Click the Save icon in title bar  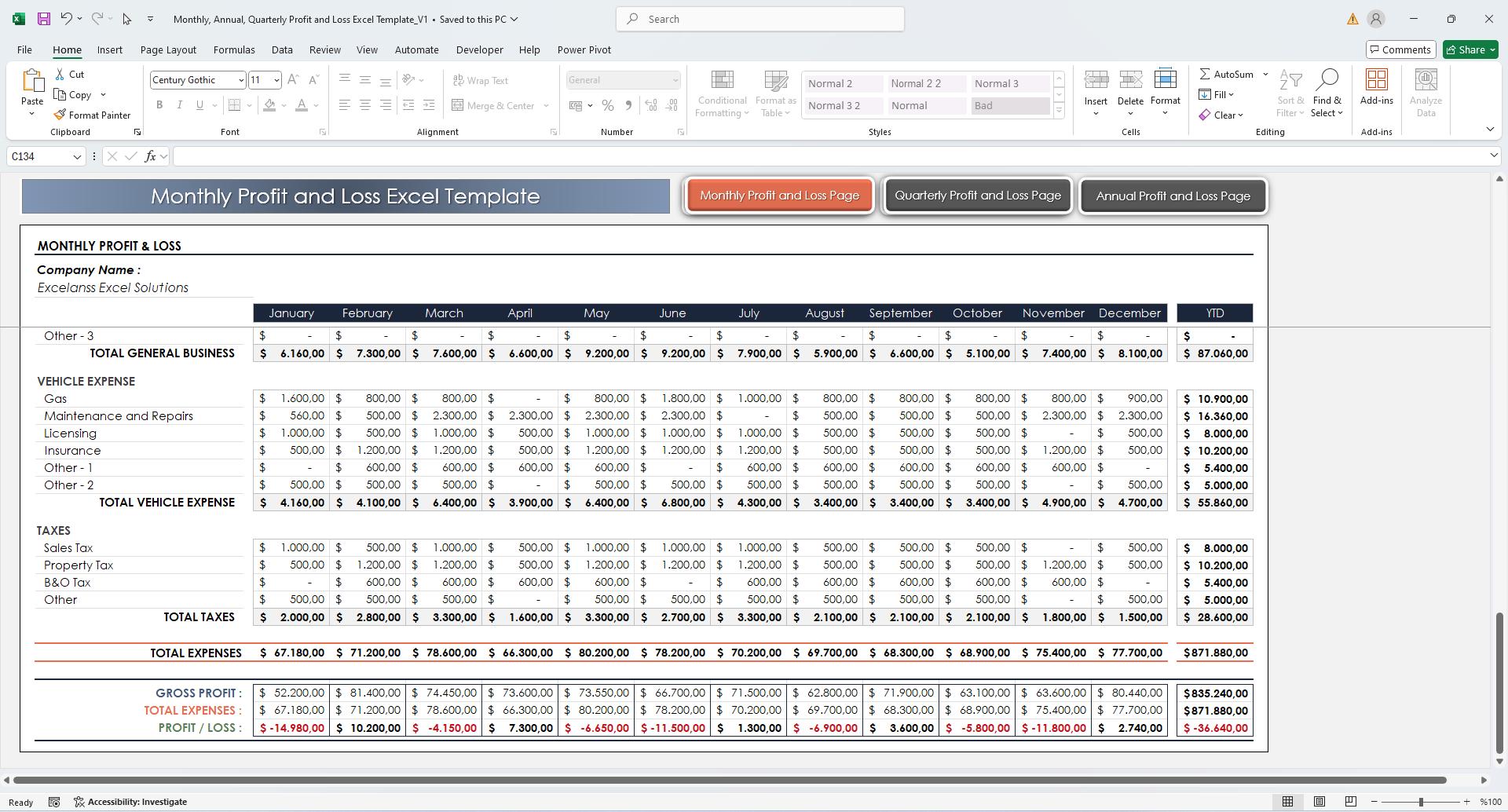(43, 19)
